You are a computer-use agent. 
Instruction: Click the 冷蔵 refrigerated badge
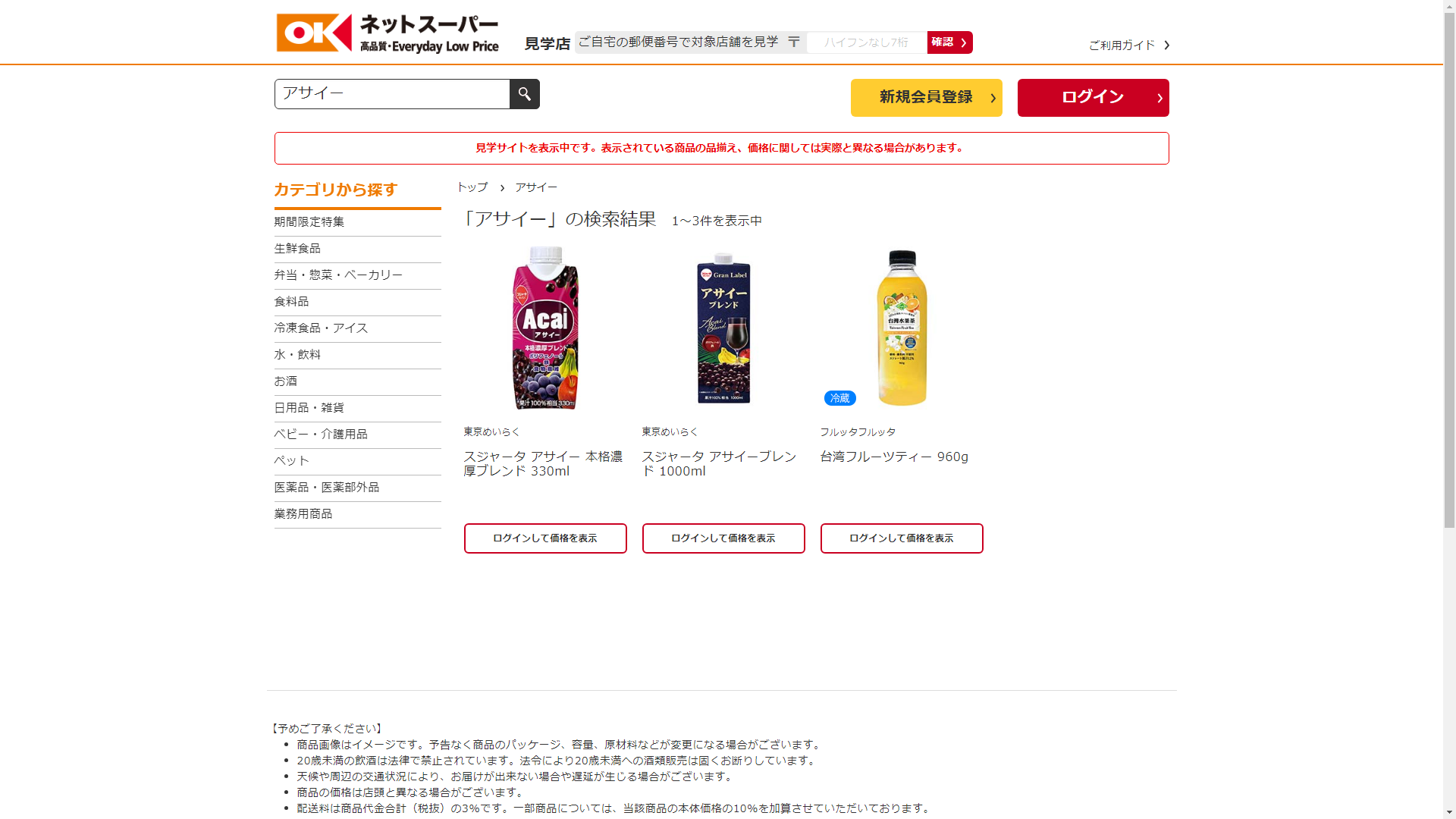click(839, 398)
